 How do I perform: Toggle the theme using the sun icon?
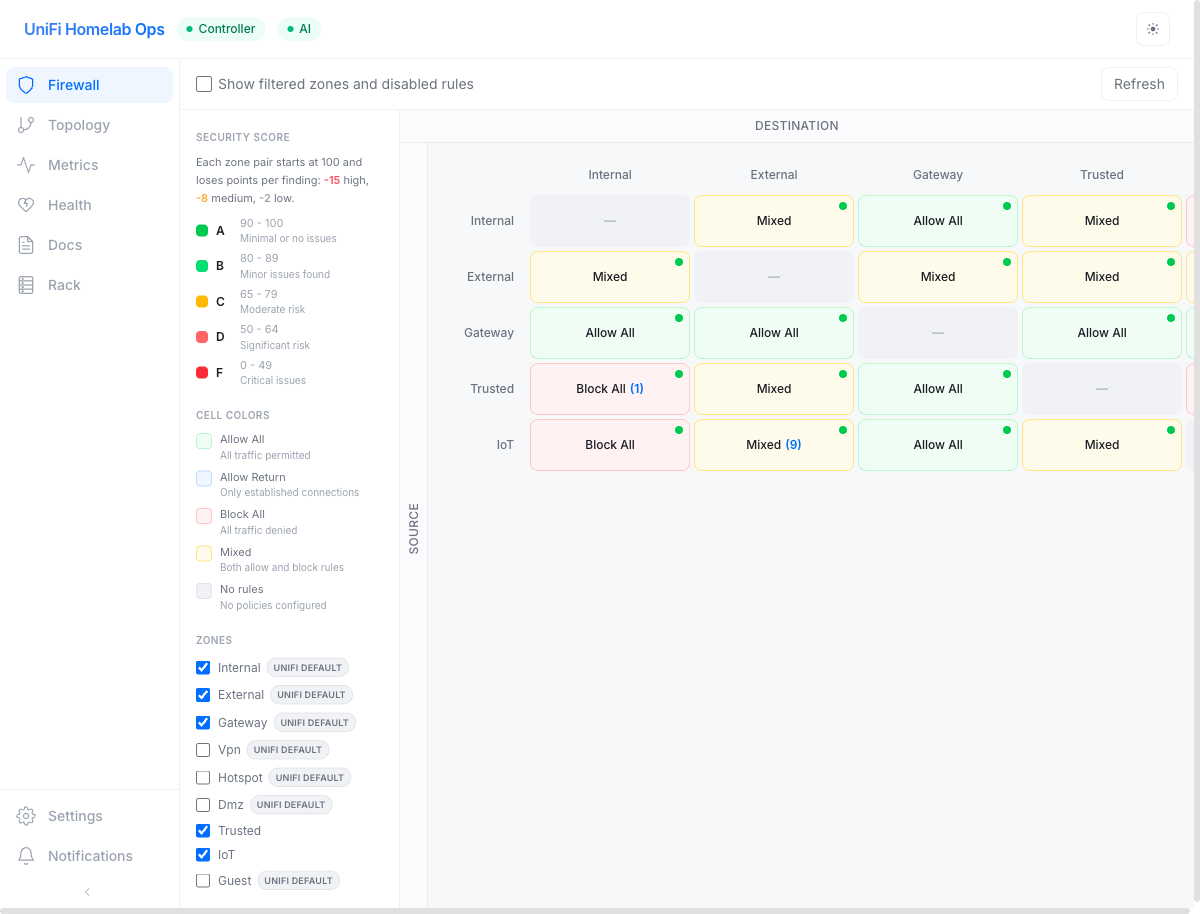(x=1152, y=29)
